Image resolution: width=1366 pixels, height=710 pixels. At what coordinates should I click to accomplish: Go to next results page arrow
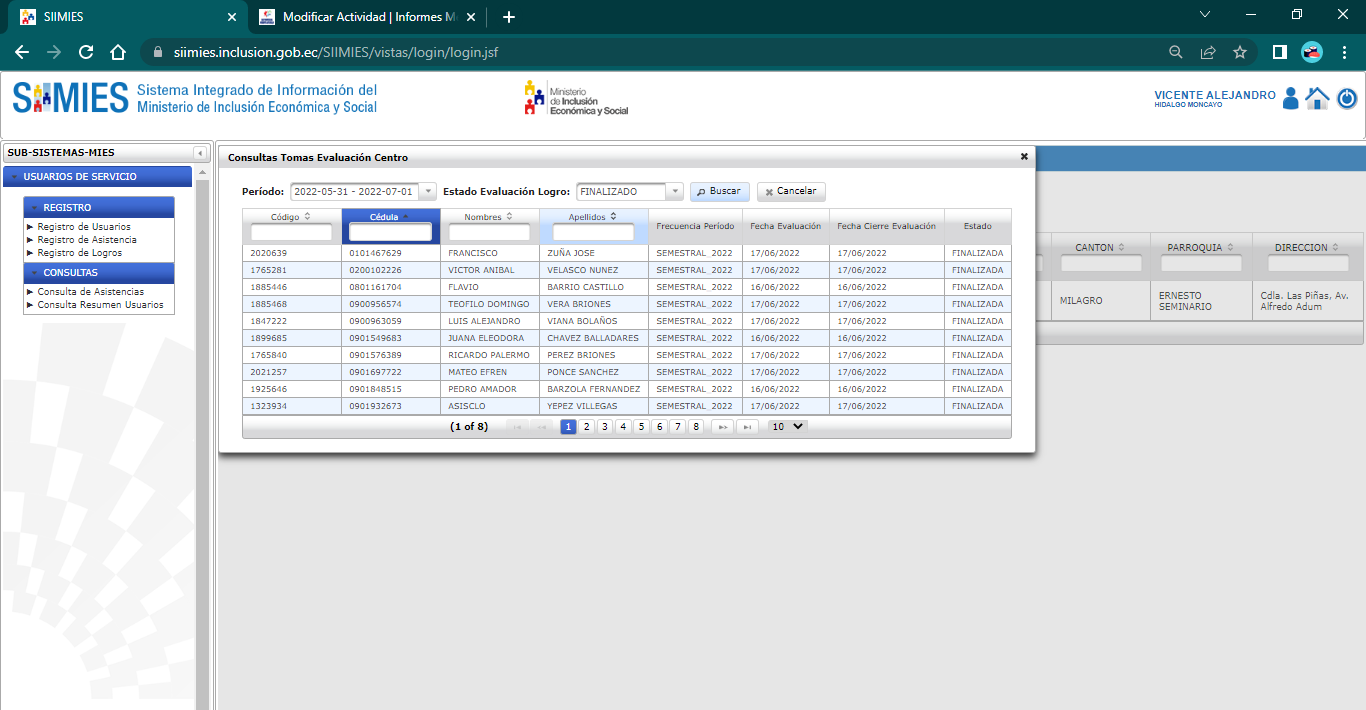(x=721, y=427)
